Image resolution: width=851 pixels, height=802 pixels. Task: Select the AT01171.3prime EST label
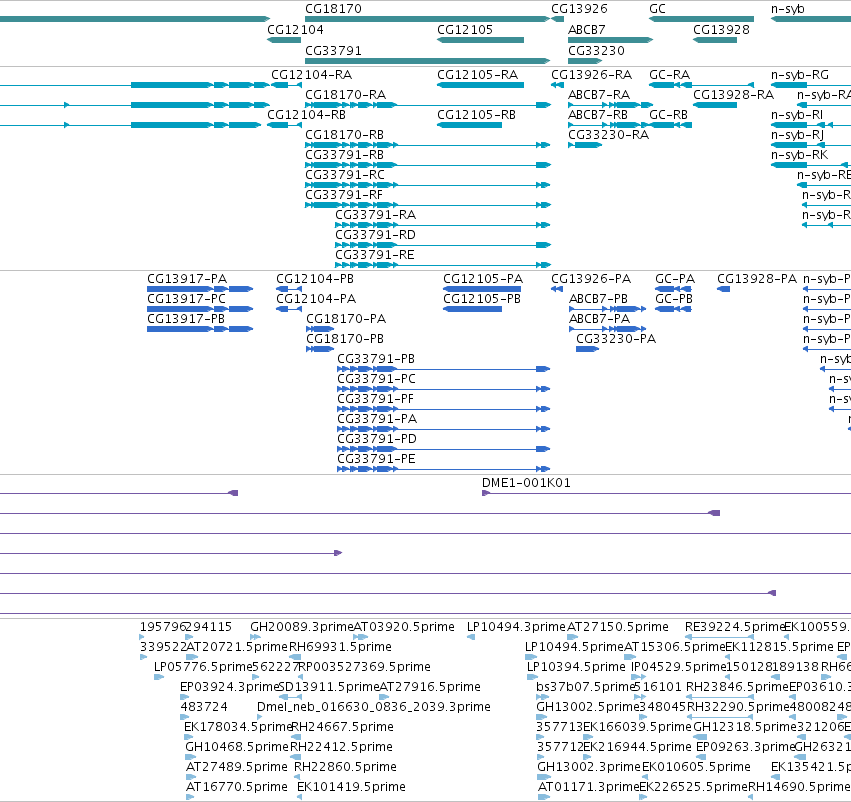click(589, 787)
